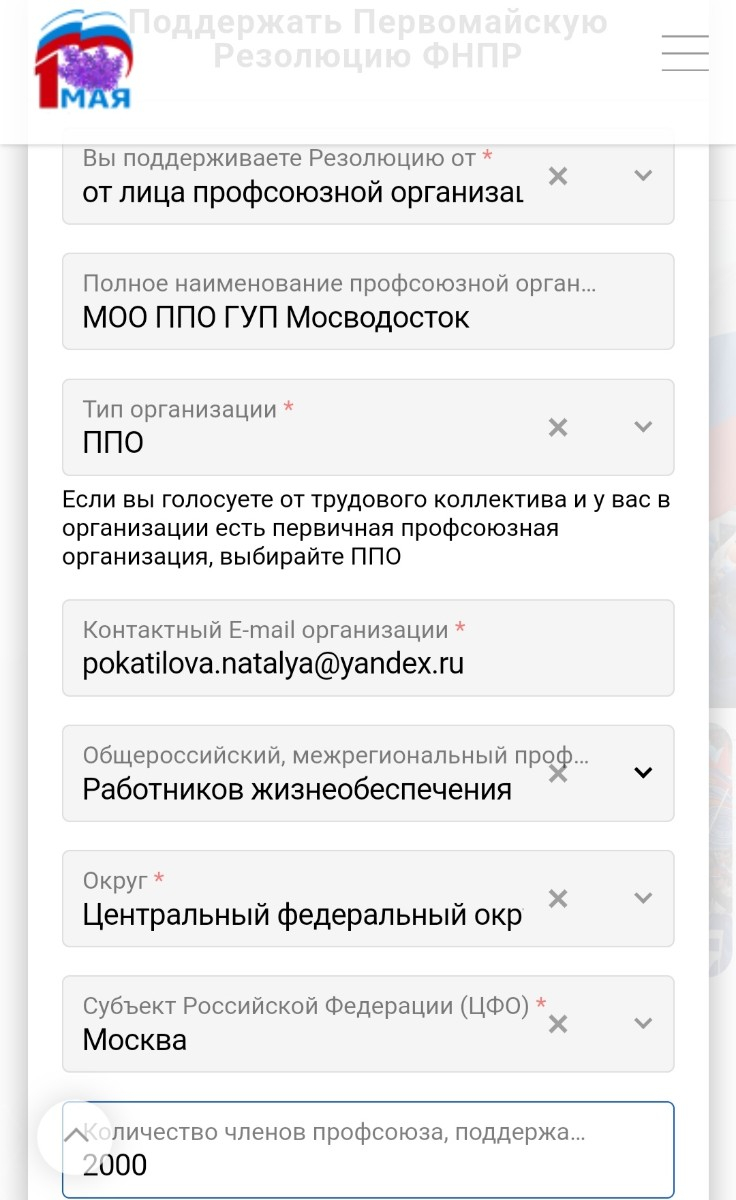Tap the scroll-to-top arrow button
736x1200 pixels.
pyautogui.click(x=76, y=1135)
